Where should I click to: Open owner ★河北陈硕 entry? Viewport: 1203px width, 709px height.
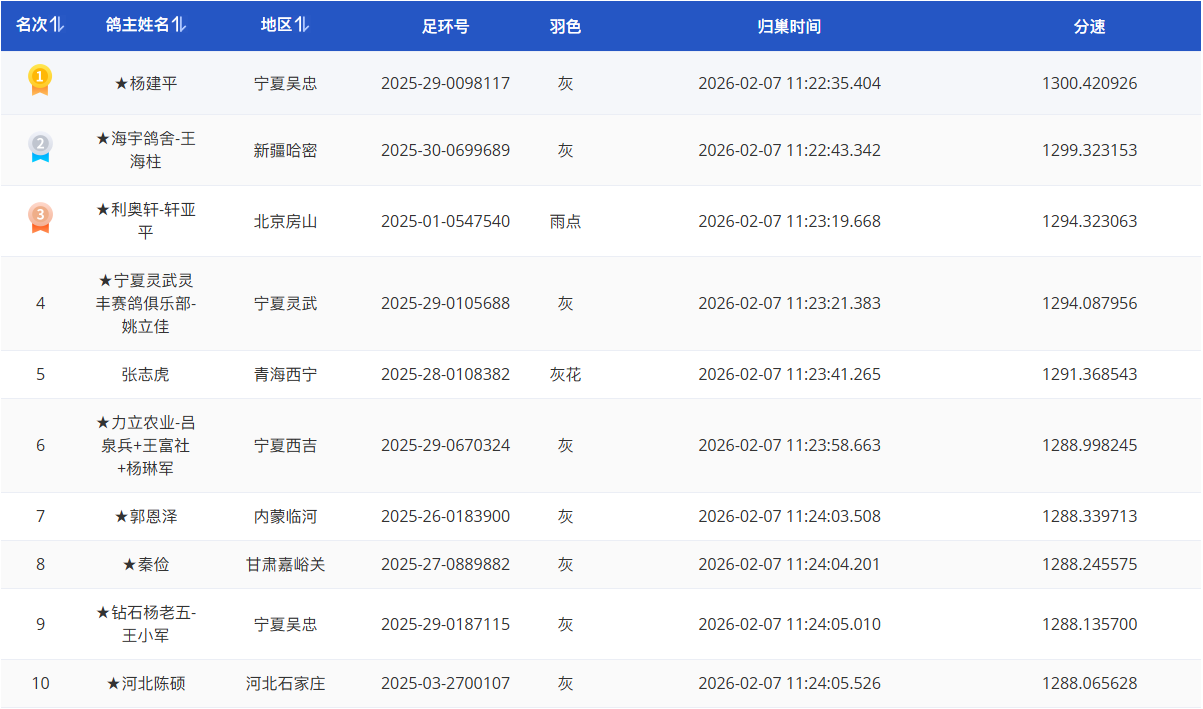tap(146, 684)
